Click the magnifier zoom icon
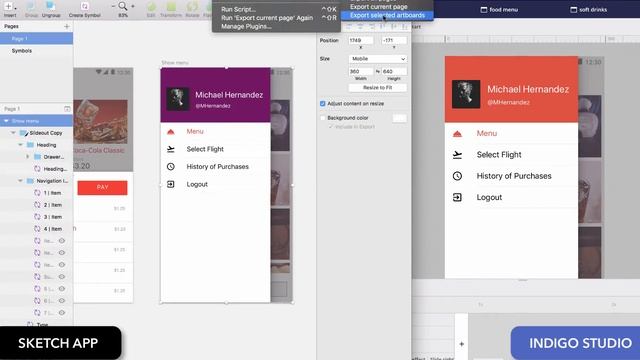This screenshot has height=360, width=640. tap(122, 6)
